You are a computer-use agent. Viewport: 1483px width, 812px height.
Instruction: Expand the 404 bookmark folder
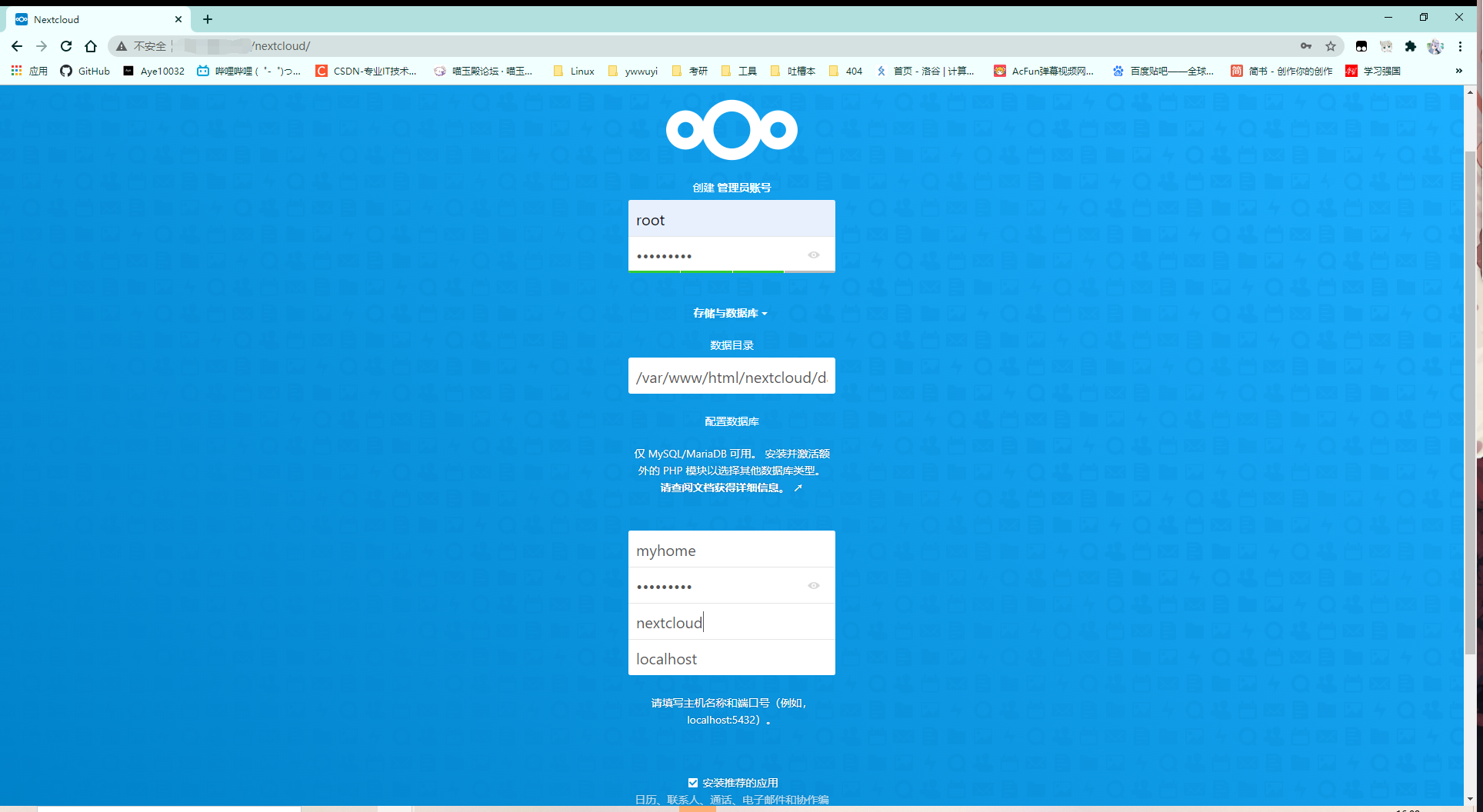[x=845, y=71]
